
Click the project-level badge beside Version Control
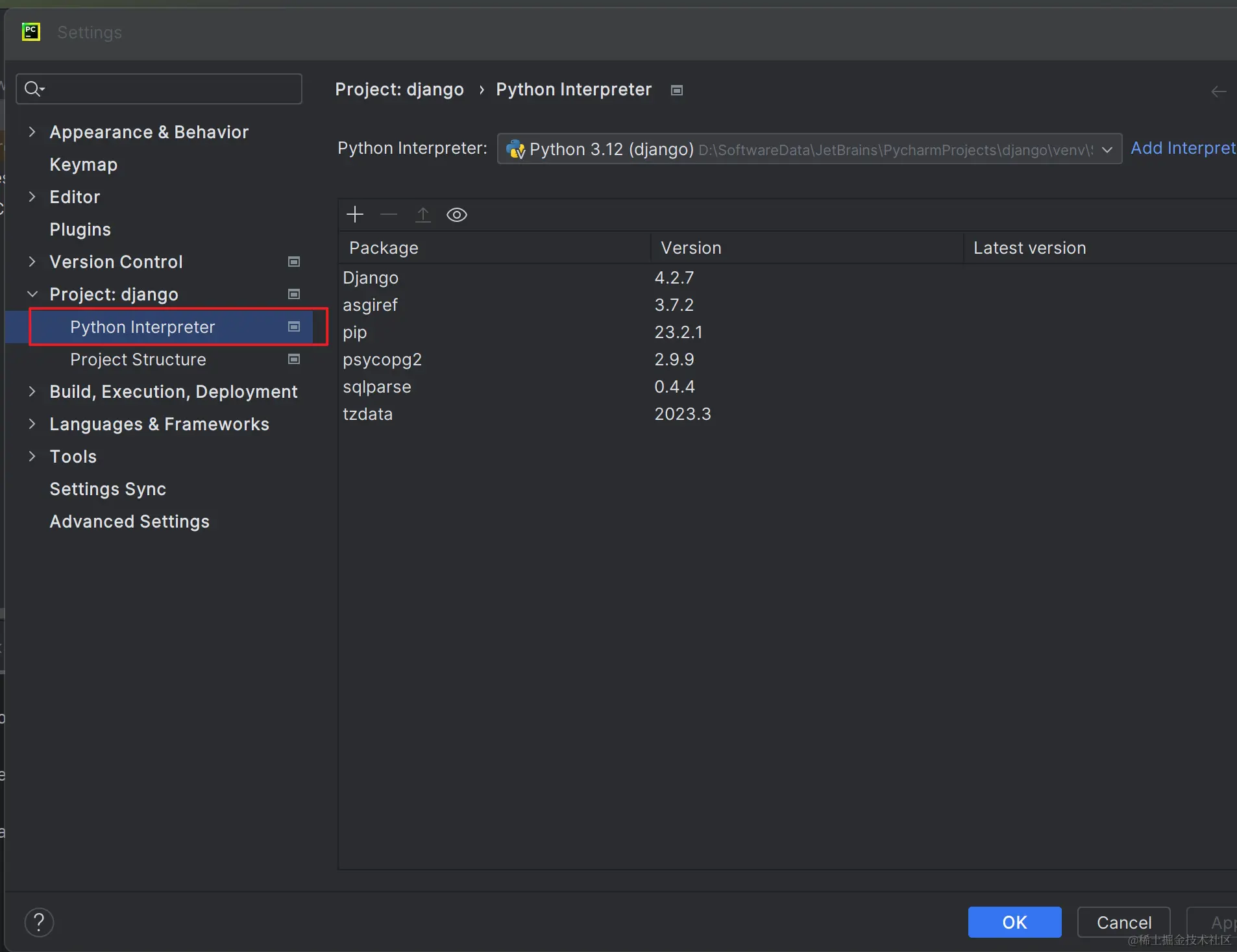tap(294, 262)
